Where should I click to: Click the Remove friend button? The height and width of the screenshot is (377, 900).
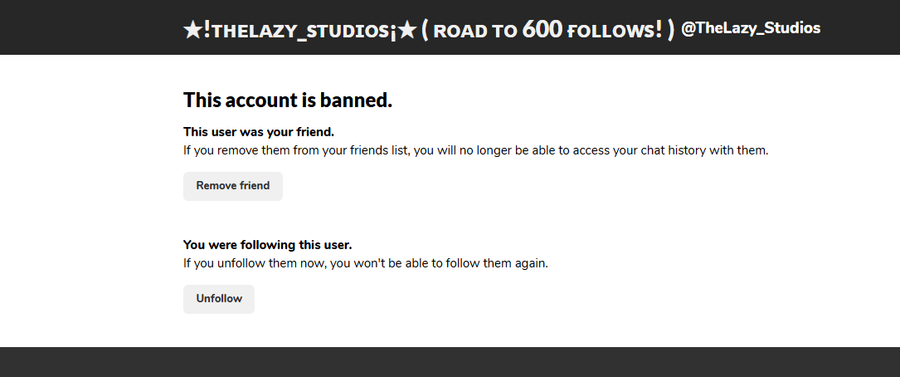point(232,186)
